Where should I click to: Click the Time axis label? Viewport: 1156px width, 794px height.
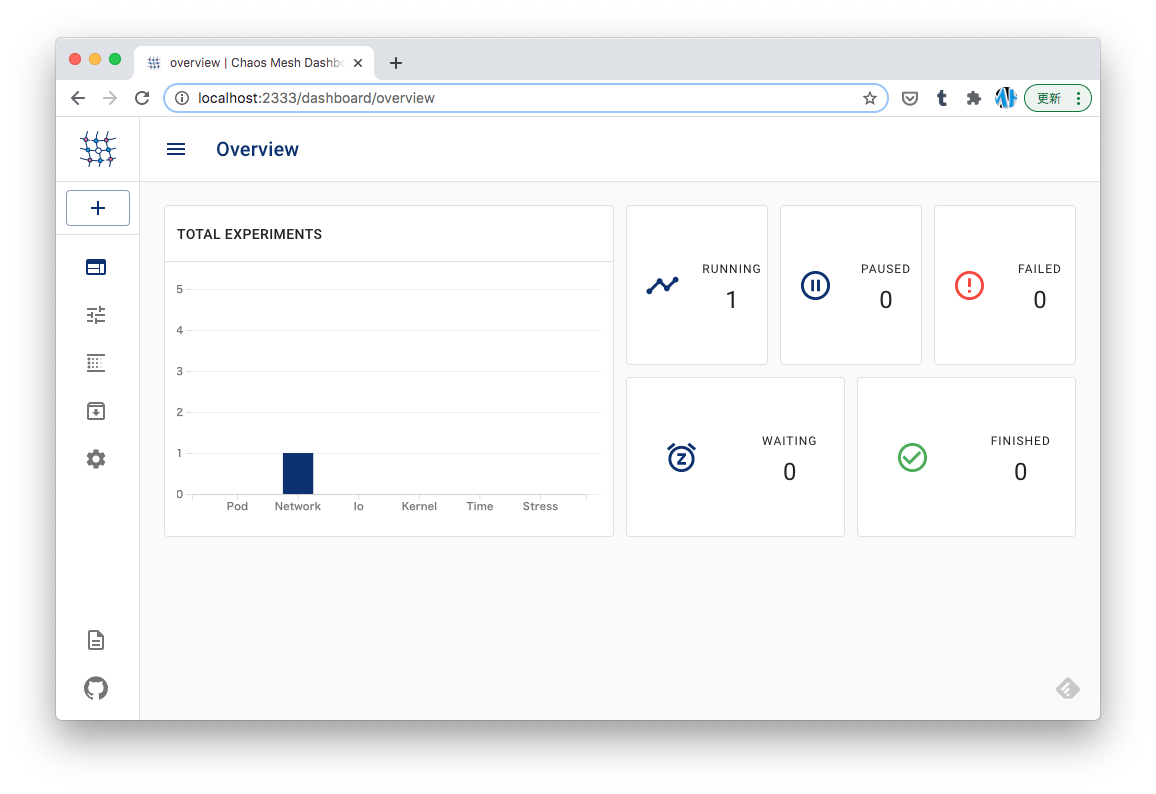tap(480, 506)
